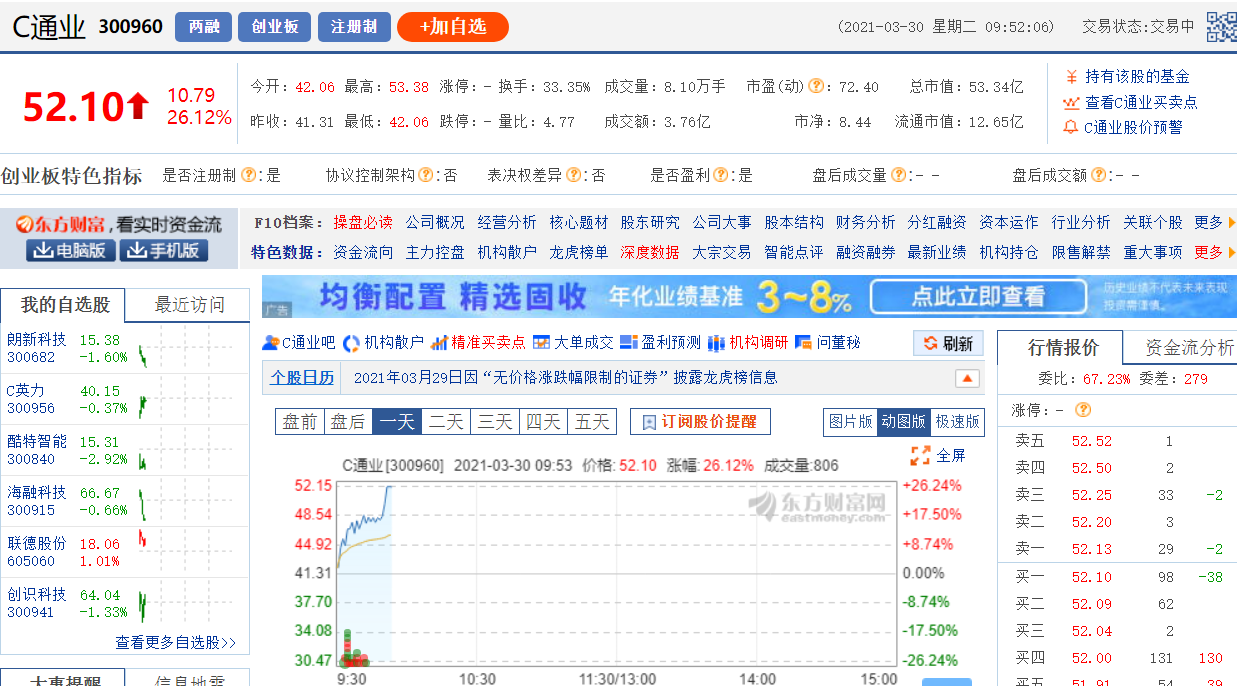The height and width of the screenshot is (686, 1237).
Task: Click the 均衡配置 精选固收 ad banner
Action: coord(749,296)
